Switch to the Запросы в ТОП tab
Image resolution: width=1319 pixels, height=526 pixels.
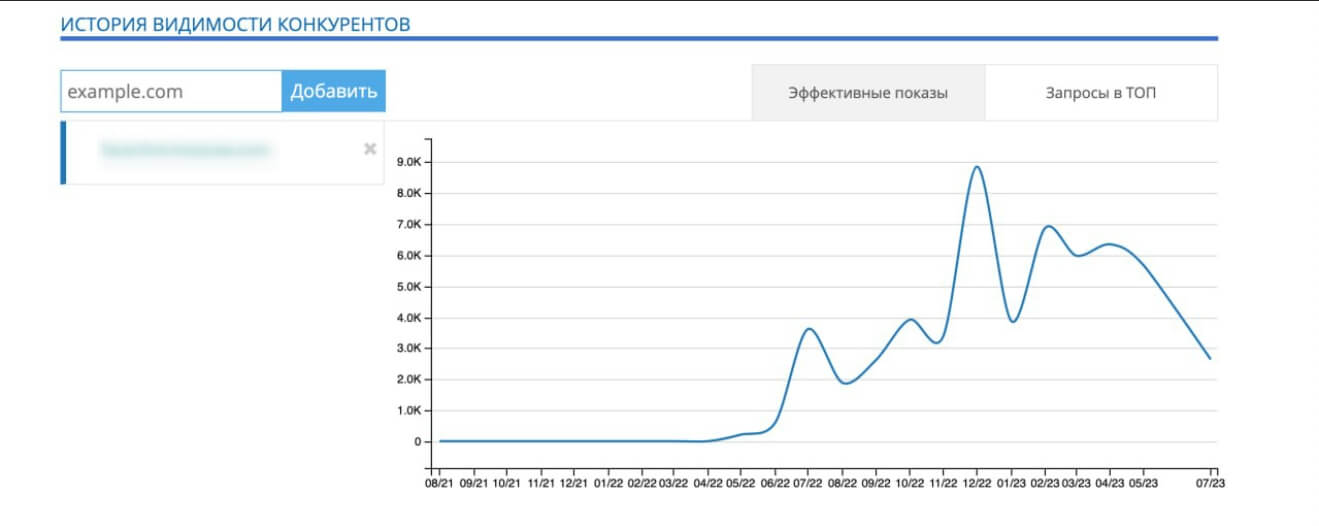coord(1101,93)
